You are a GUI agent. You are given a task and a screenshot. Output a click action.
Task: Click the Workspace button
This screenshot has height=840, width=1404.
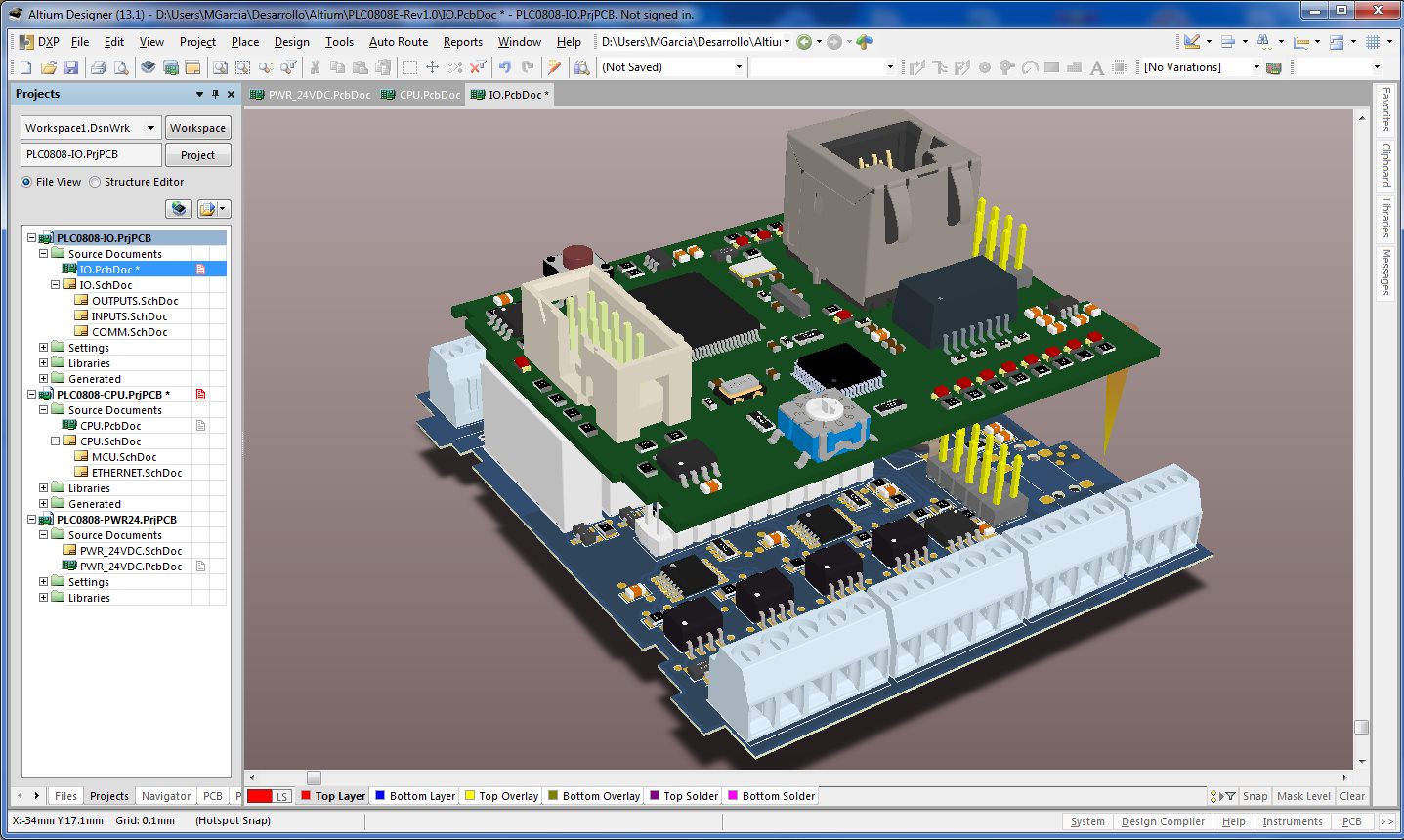(x=197, y=128)
